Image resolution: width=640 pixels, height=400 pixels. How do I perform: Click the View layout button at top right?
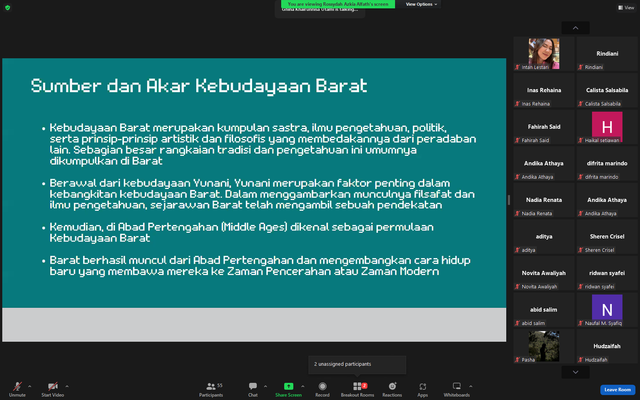[x=626, y=7]
